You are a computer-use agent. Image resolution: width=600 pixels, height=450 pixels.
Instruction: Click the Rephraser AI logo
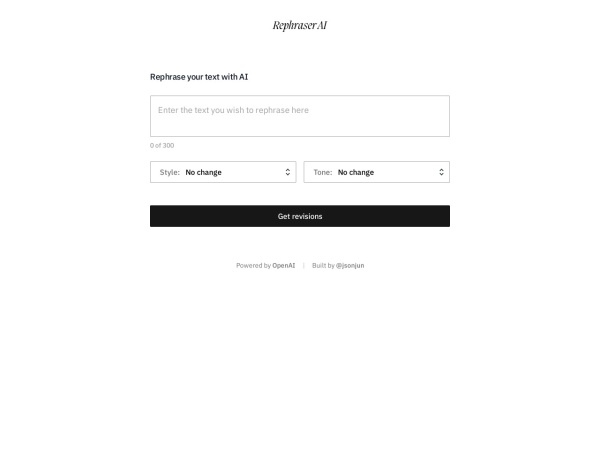(299, 25)
